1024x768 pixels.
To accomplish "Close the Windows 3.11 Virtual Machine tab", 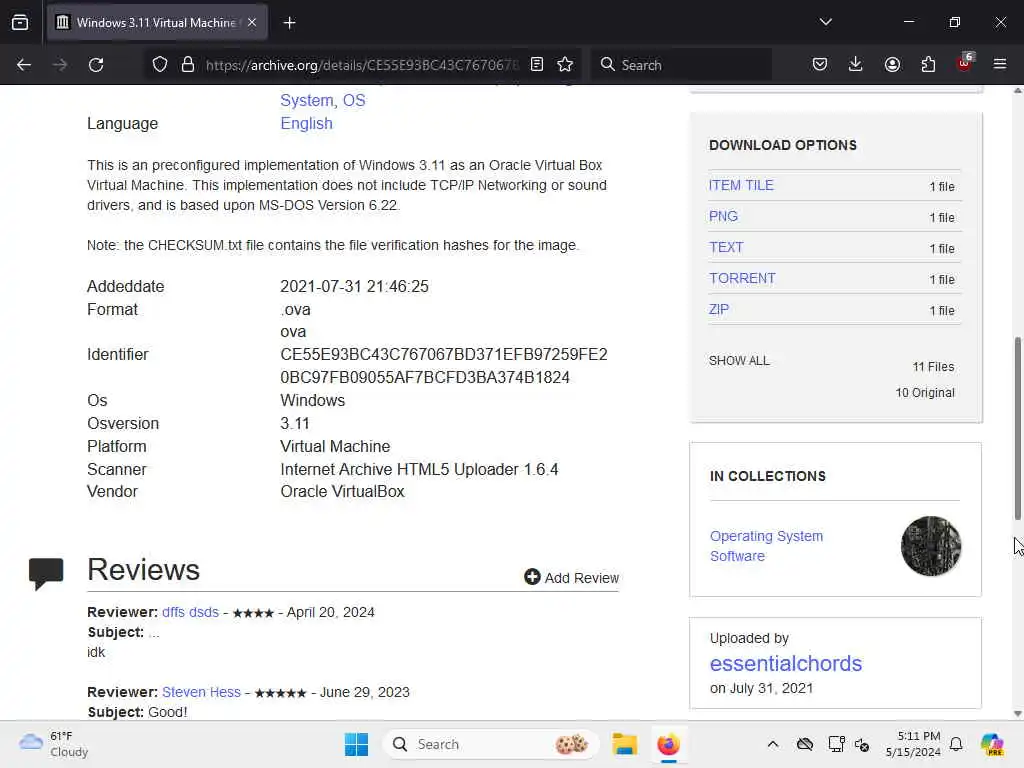I will (252, 22).
